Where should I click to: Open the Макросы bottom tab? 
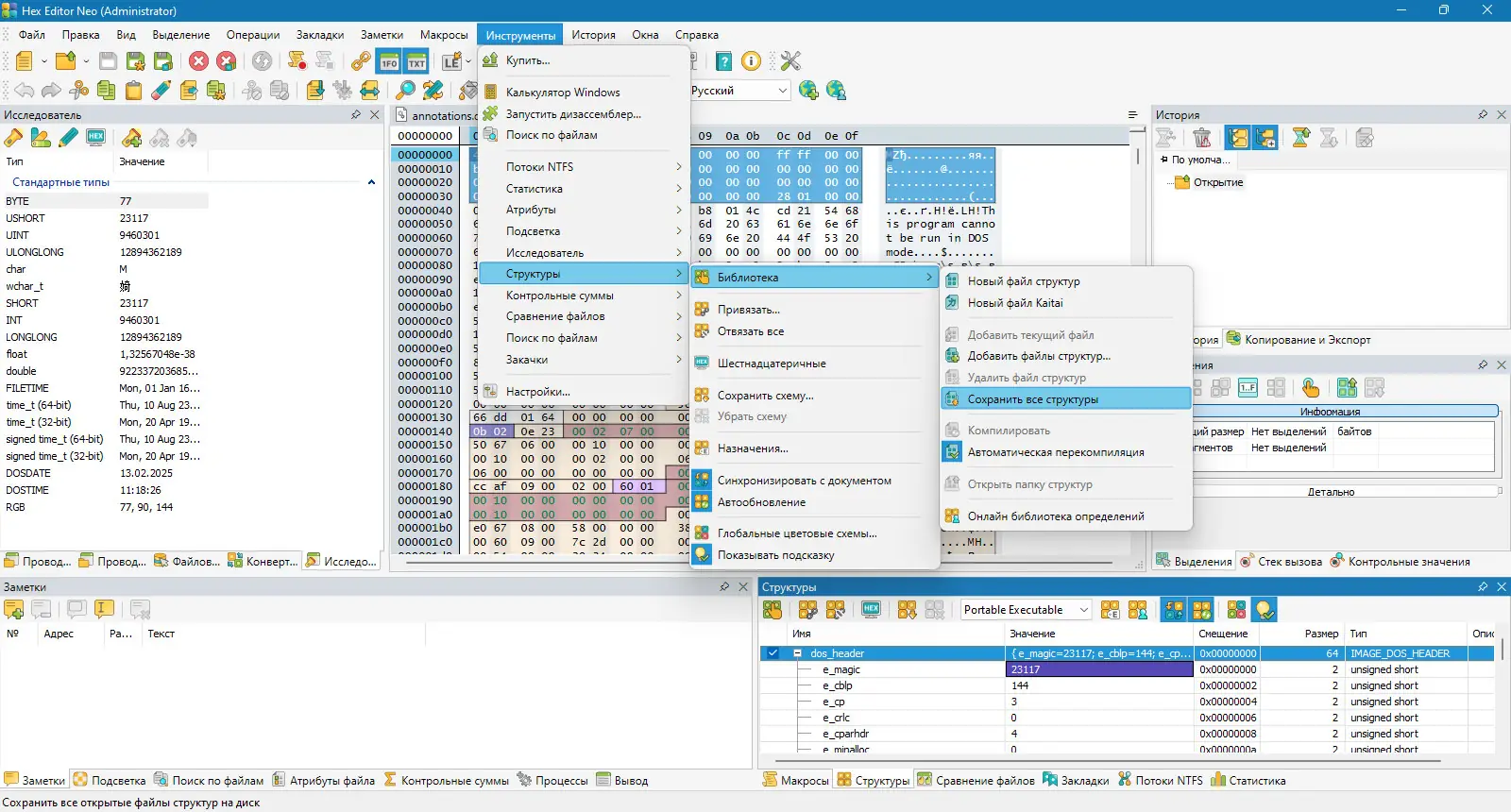pyautogui.click(x=796, y=781)
